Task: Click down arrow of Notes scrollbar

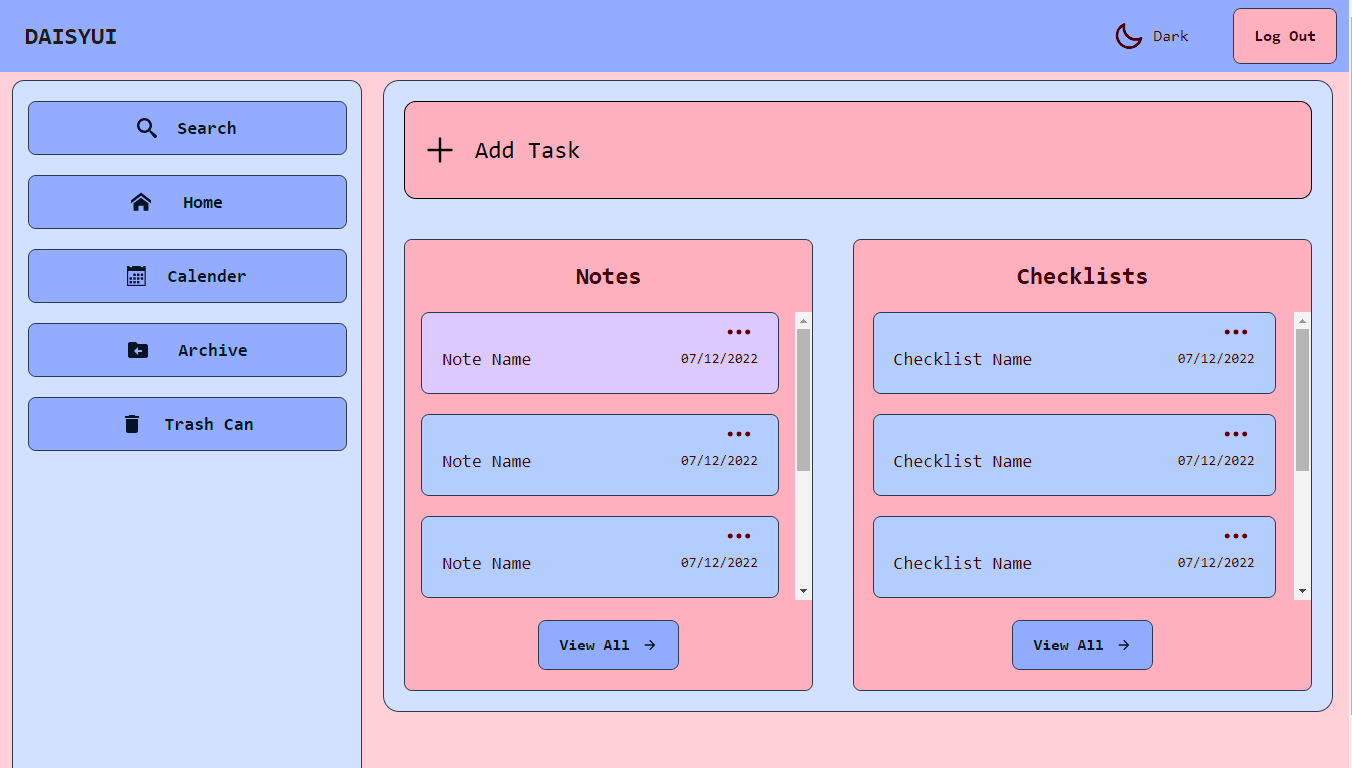Action: [803, 591]
